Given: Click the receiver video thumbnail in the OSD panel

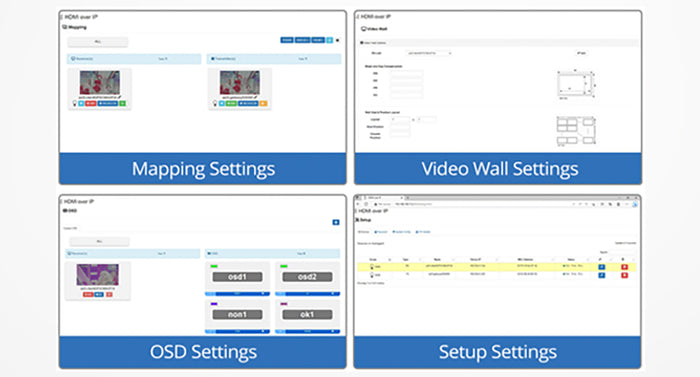Looking at the screenshot, I should tap(97, 275).
